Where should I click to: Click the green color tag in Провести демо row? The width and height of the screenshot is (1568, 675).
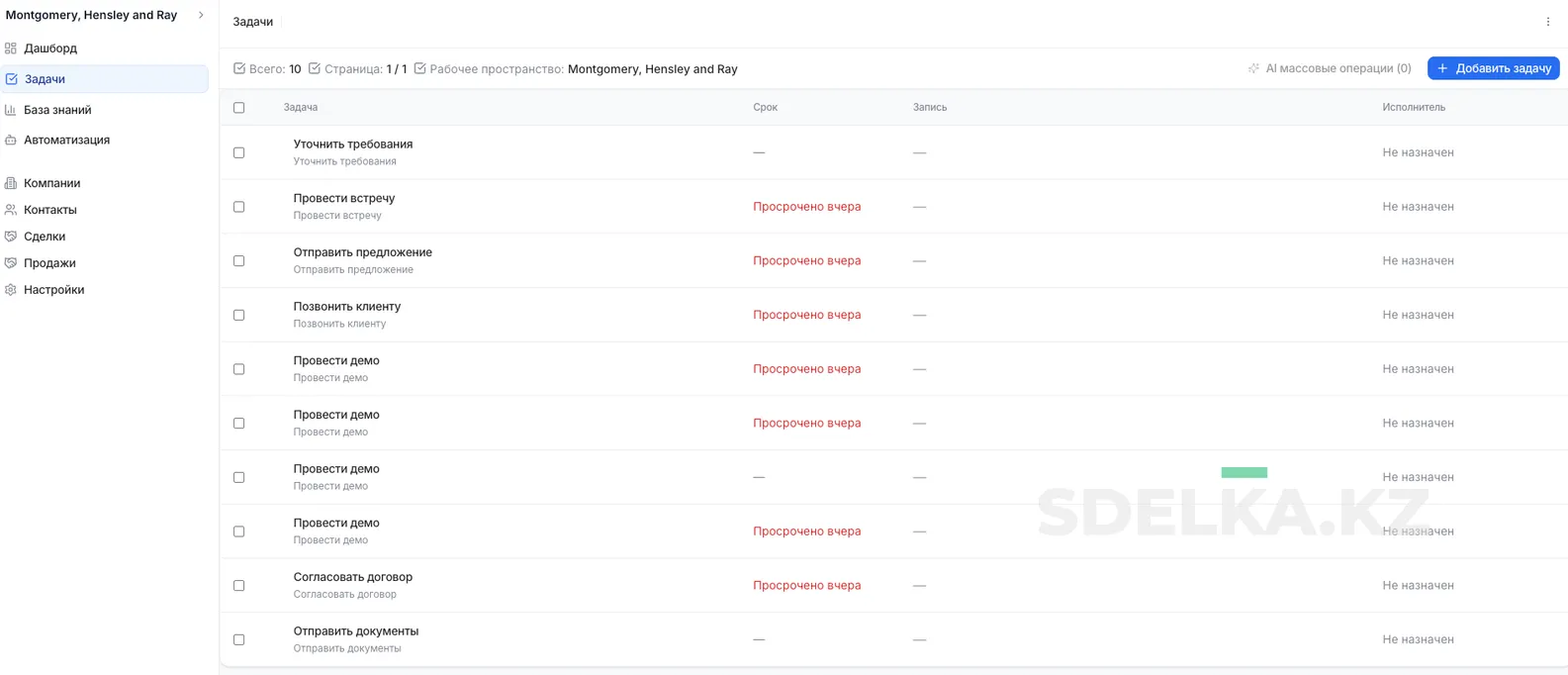pos(1244,473)
